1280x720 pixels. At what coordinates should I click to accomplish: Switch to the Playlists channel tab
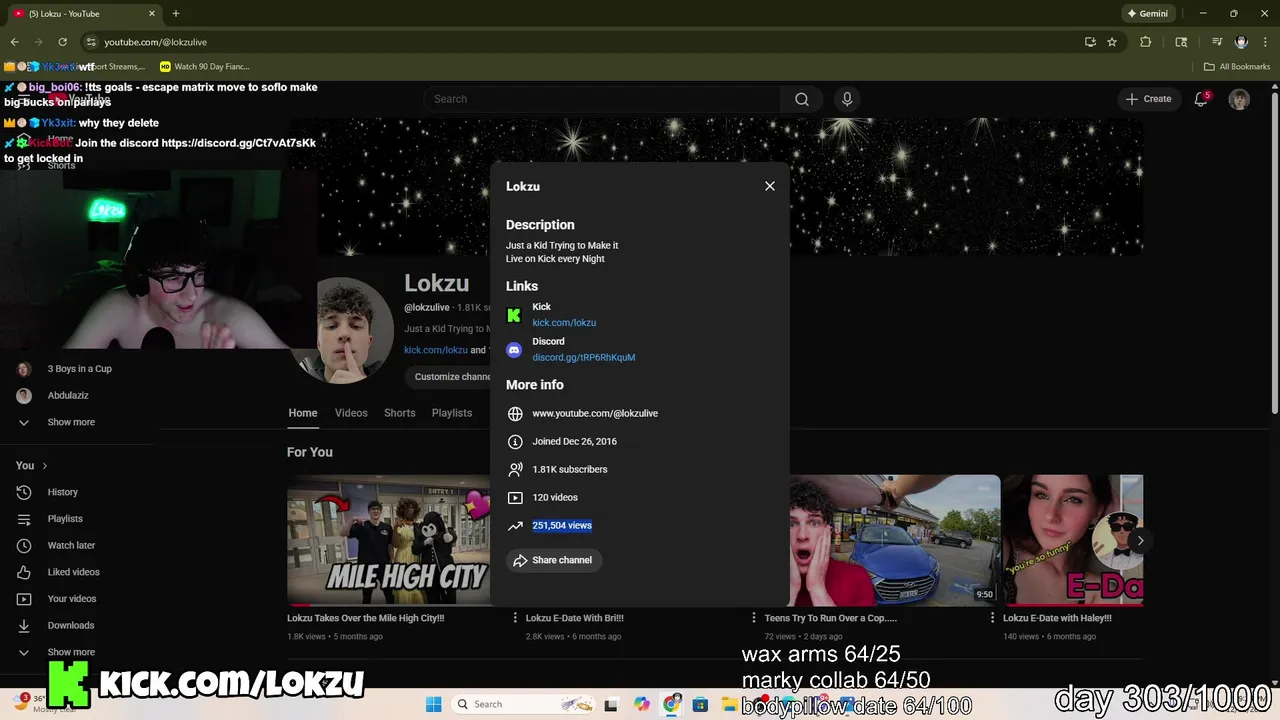point(452,413)
